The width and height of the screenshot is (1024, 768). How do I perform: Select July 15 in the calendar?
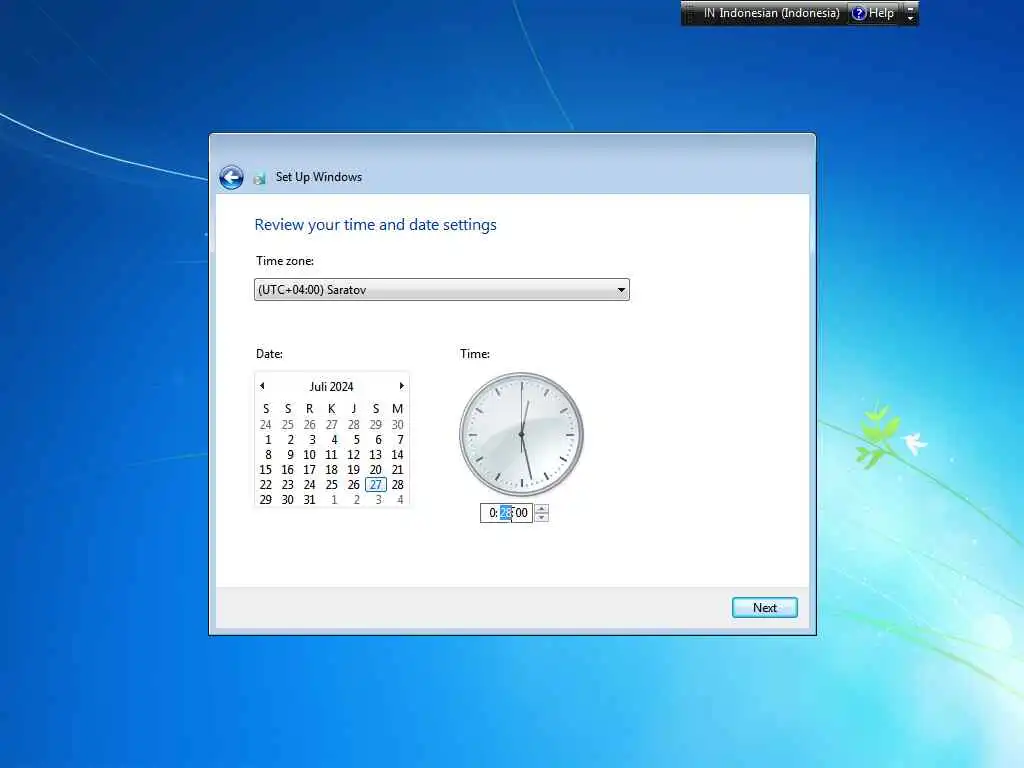click(266, 470)
